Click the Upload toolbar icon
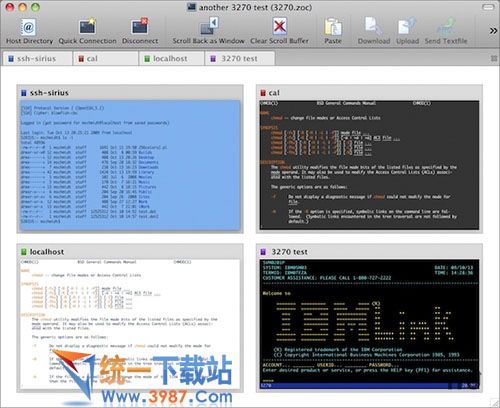 407,32
